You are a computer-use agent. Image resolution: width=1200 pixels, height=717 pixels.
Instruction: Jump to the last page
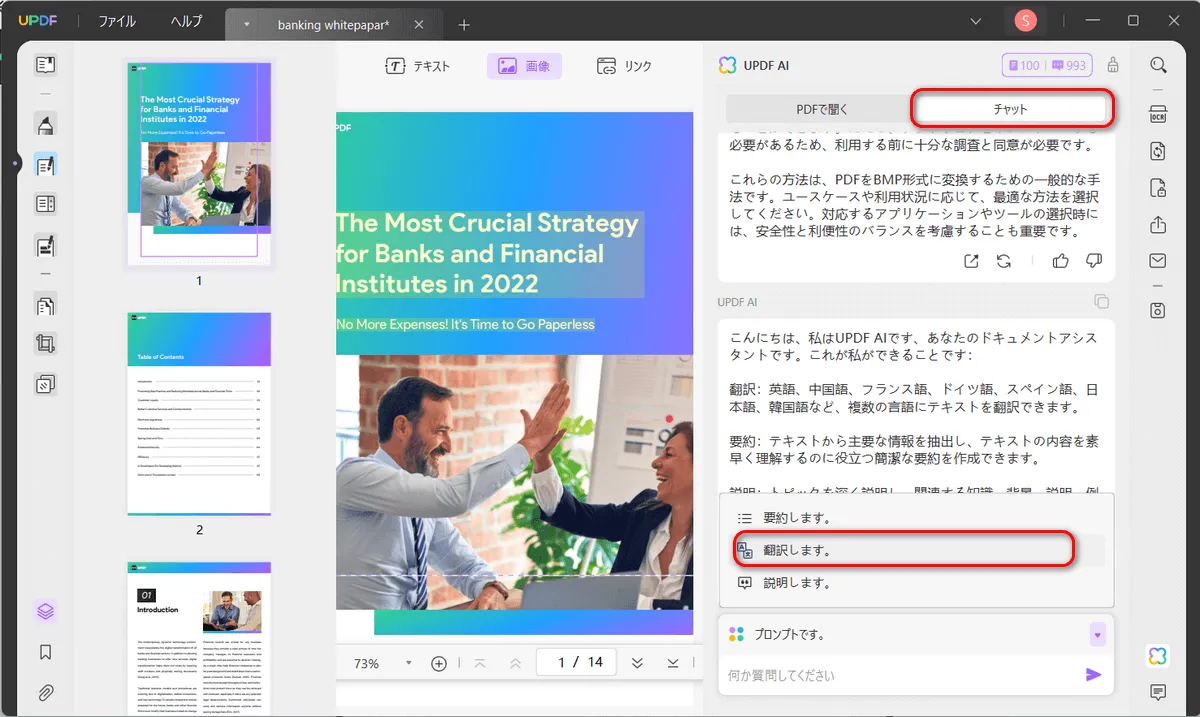tap(673, 663)
